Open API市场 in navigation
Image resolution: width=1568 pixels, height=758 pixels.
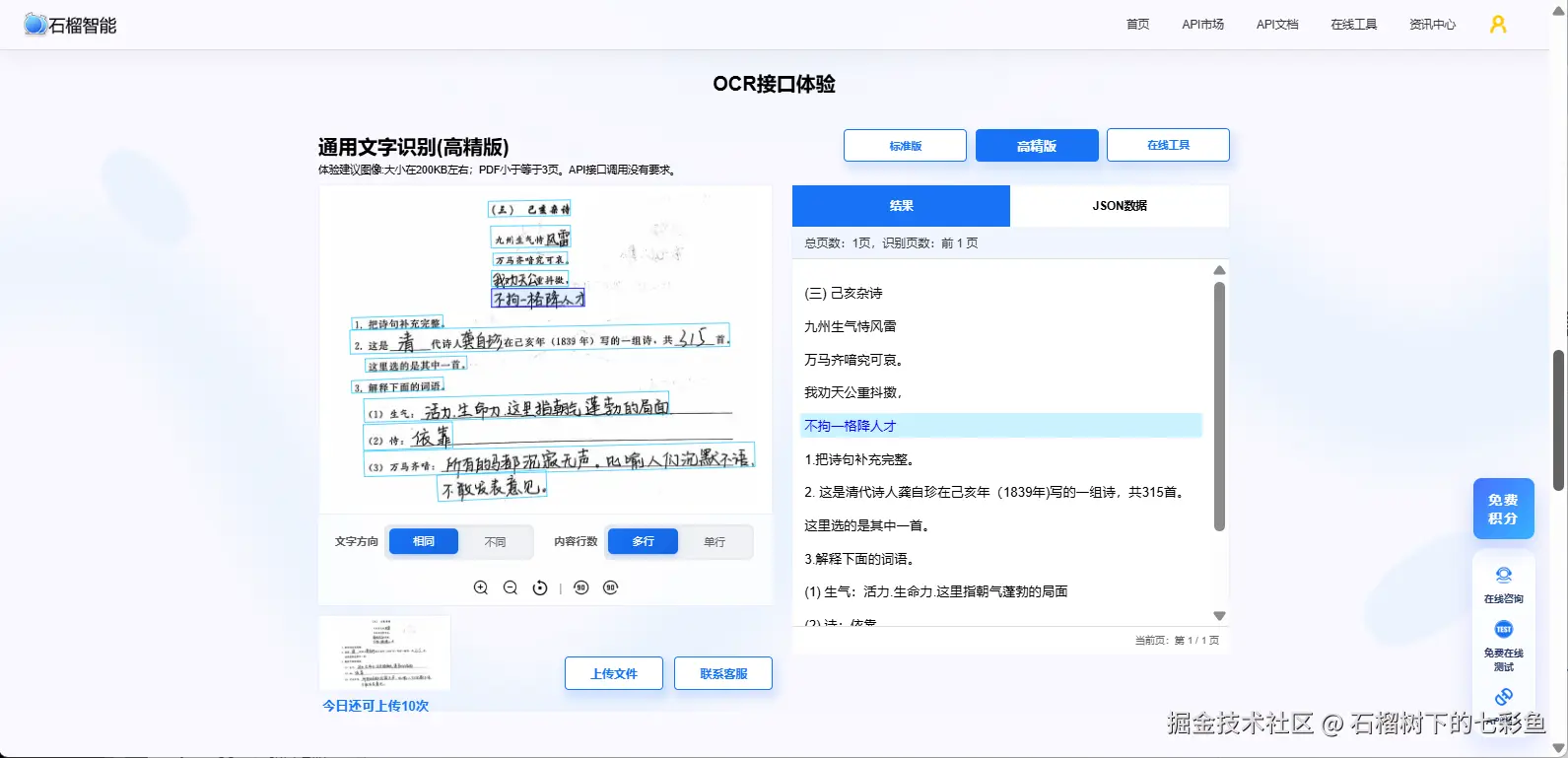click(1203, 25)
